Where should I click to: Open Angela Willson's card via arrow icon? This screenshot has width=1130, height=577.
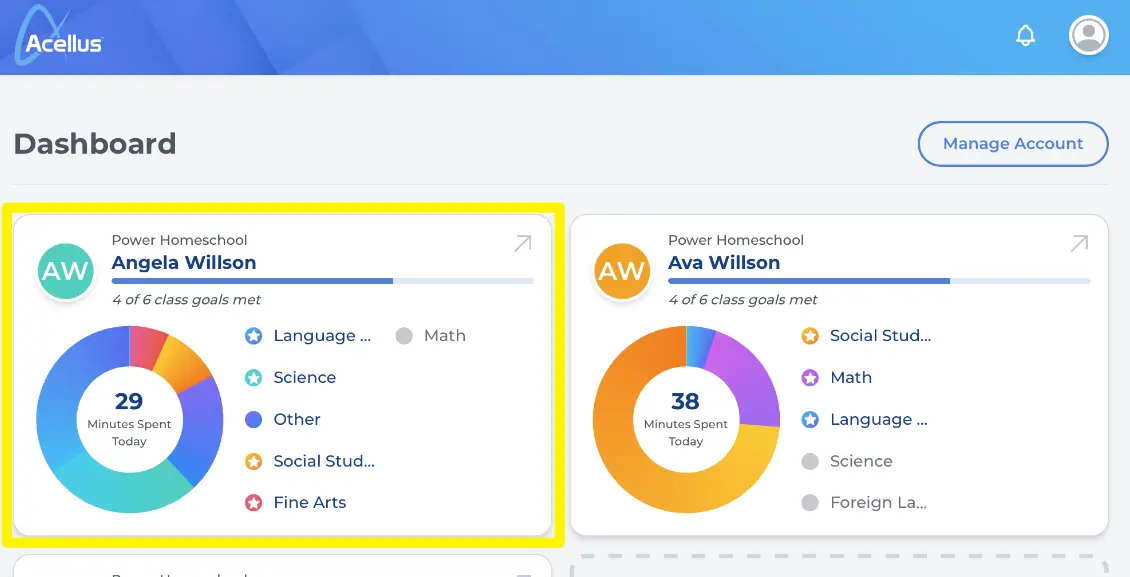click(x=522, y=243)
